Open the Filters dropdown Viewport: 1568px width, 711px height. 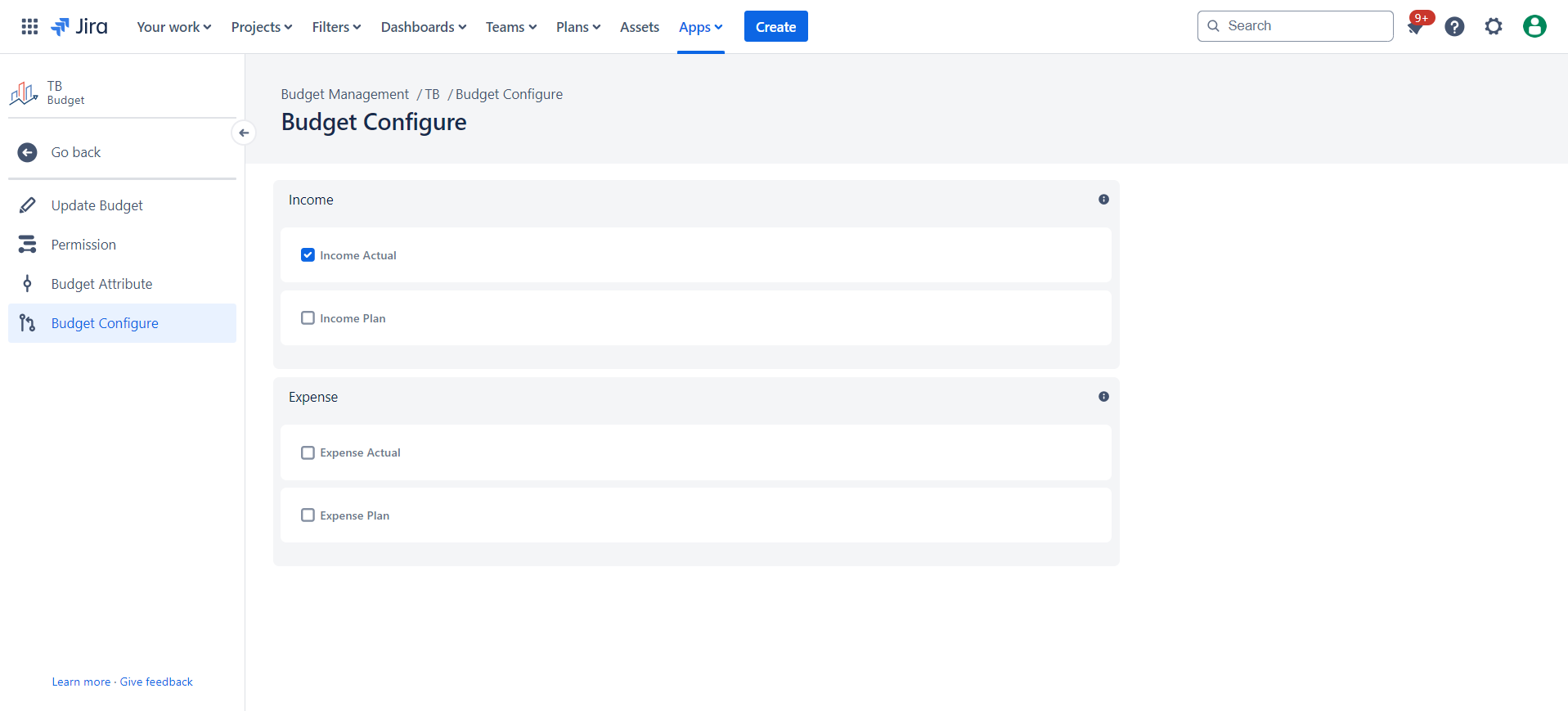coord(336,27)
